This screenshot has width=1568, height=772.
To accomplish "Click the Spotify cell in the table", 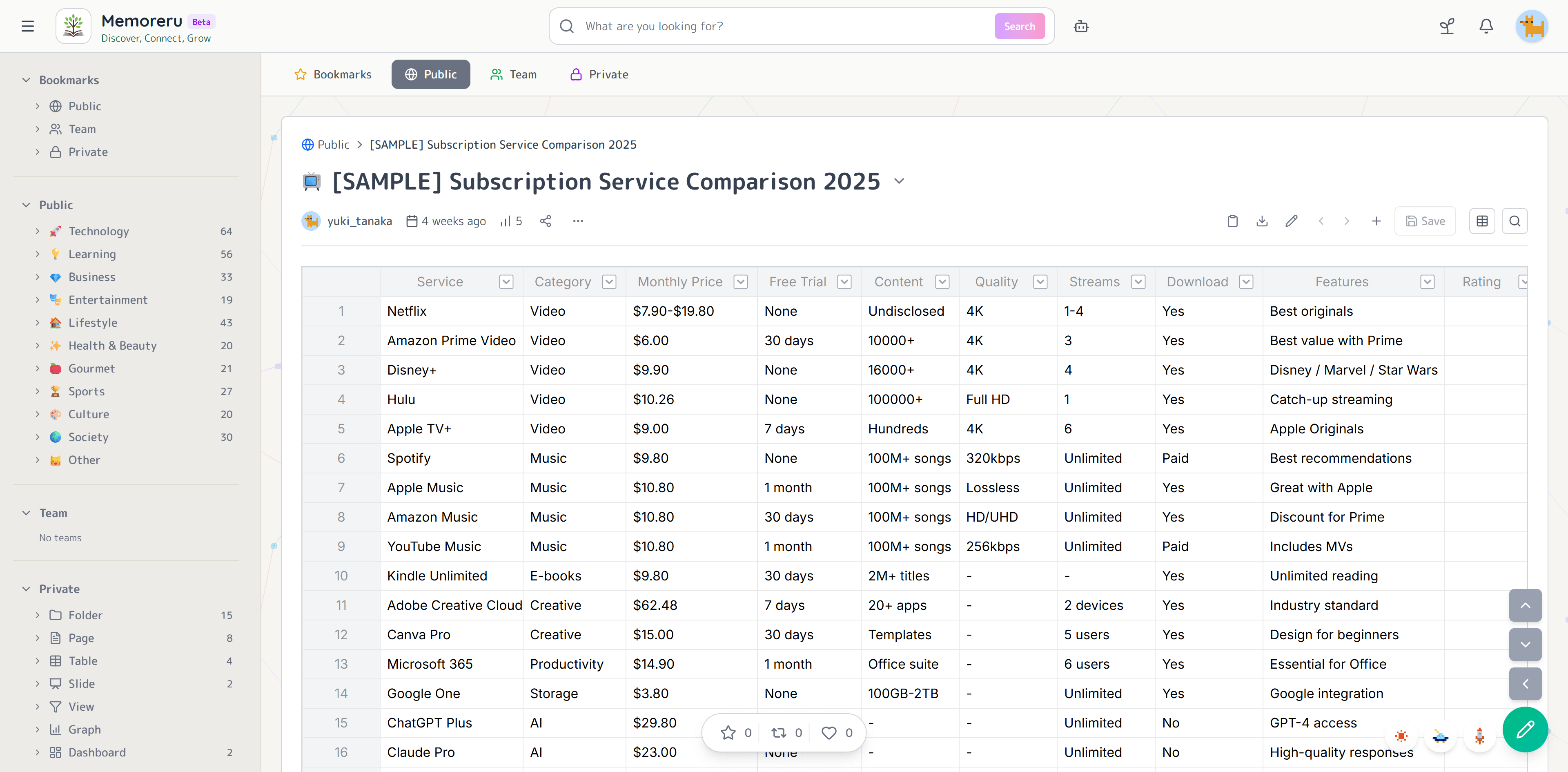I will point(451,458).
